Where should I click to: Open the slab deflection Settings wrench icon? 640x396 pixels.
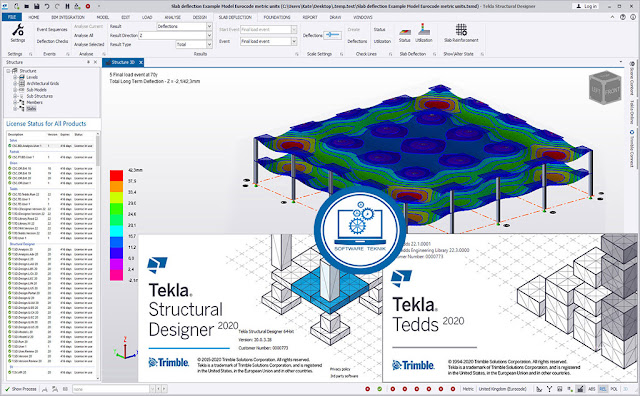18,30
